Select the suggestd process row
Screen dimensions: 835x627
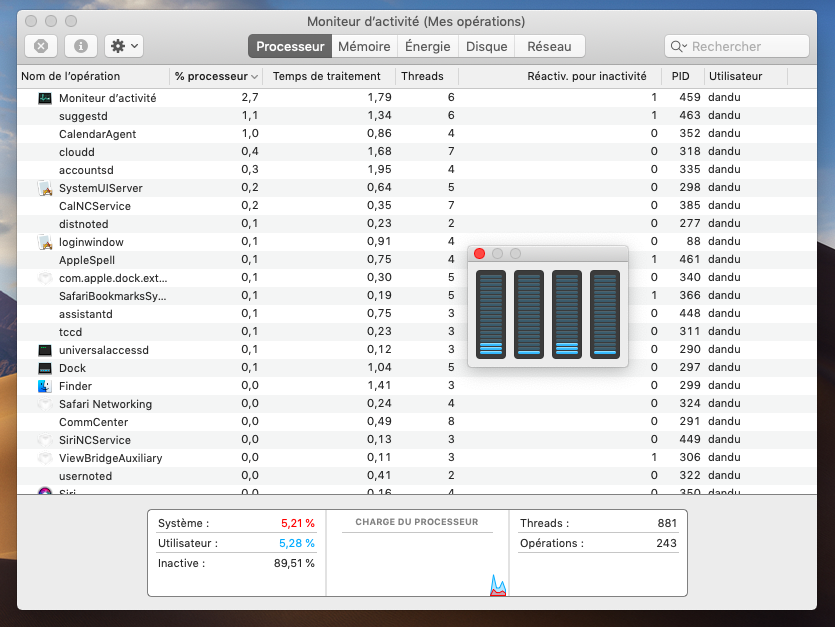coord(416,116)
